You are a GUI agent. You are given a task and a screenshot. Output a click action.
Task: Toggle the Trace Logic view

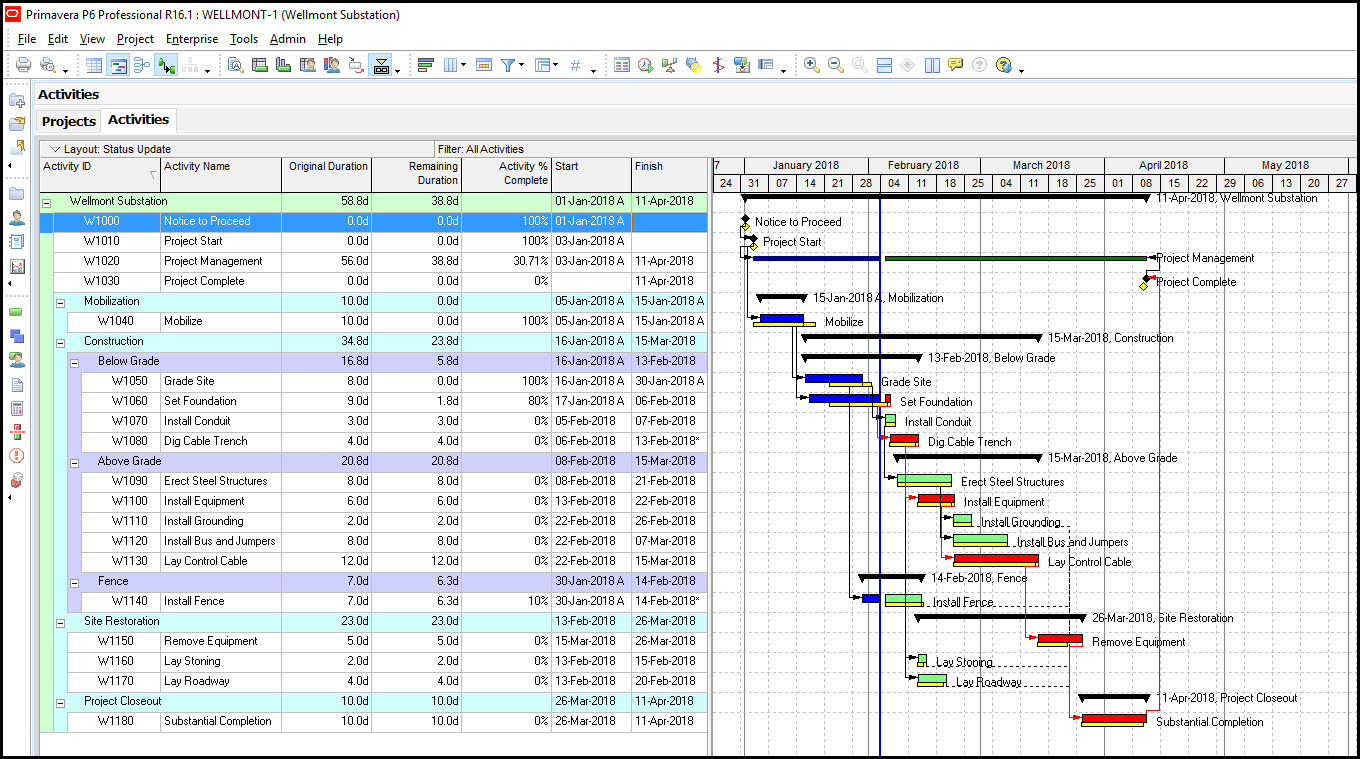click(x=166, y=65)
